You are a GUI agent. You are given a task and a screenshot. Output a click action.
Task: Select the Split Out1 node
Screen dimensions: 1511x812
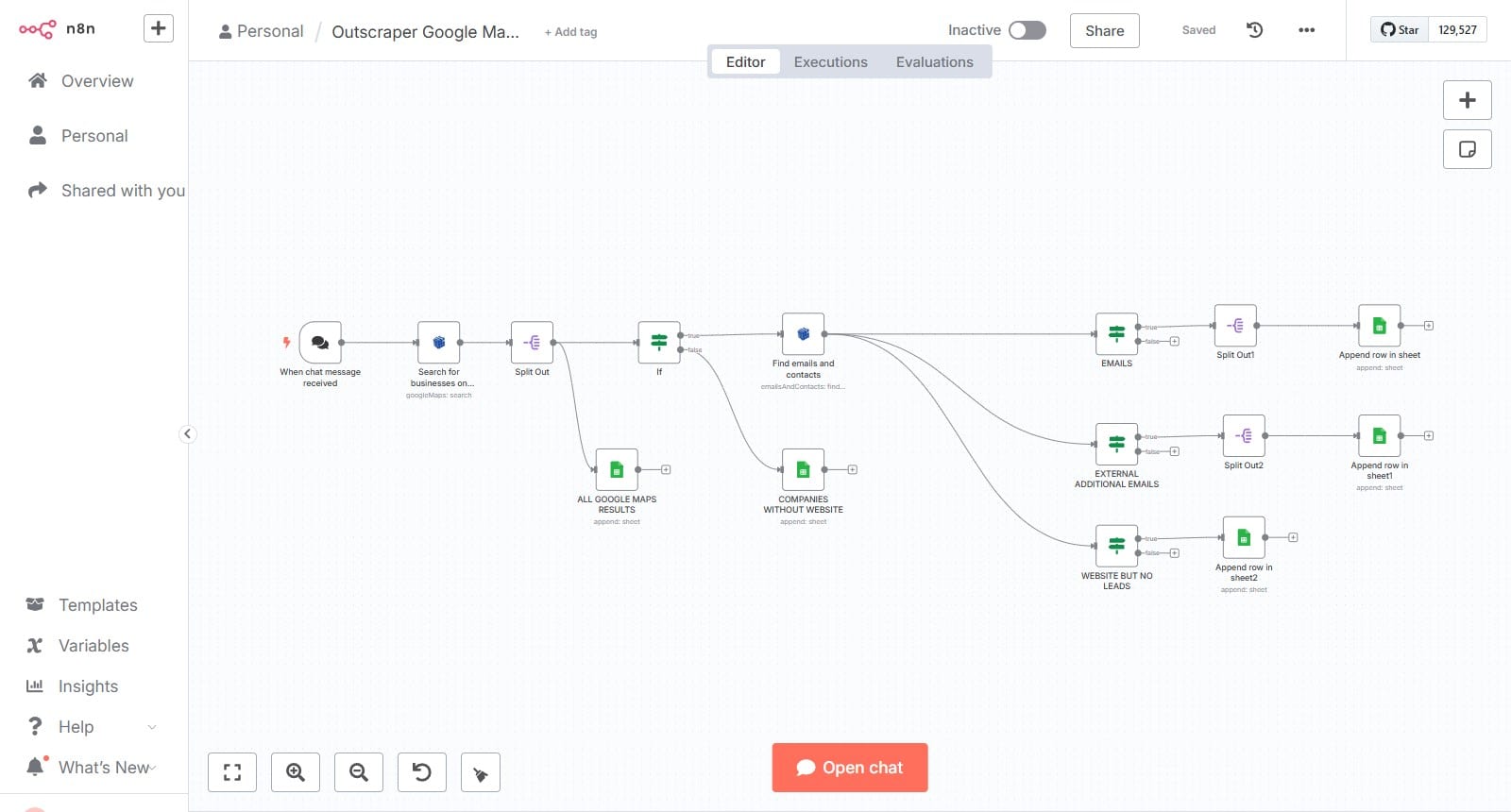pyautogui.click(x=1235, y=326)
